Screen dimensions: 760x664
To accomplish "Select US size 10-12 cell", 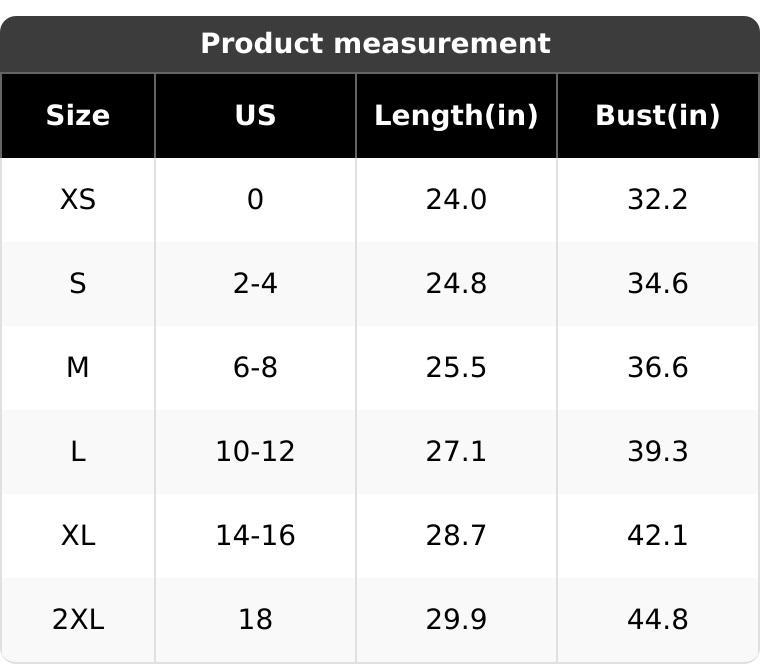I will [x=255, y=452].
